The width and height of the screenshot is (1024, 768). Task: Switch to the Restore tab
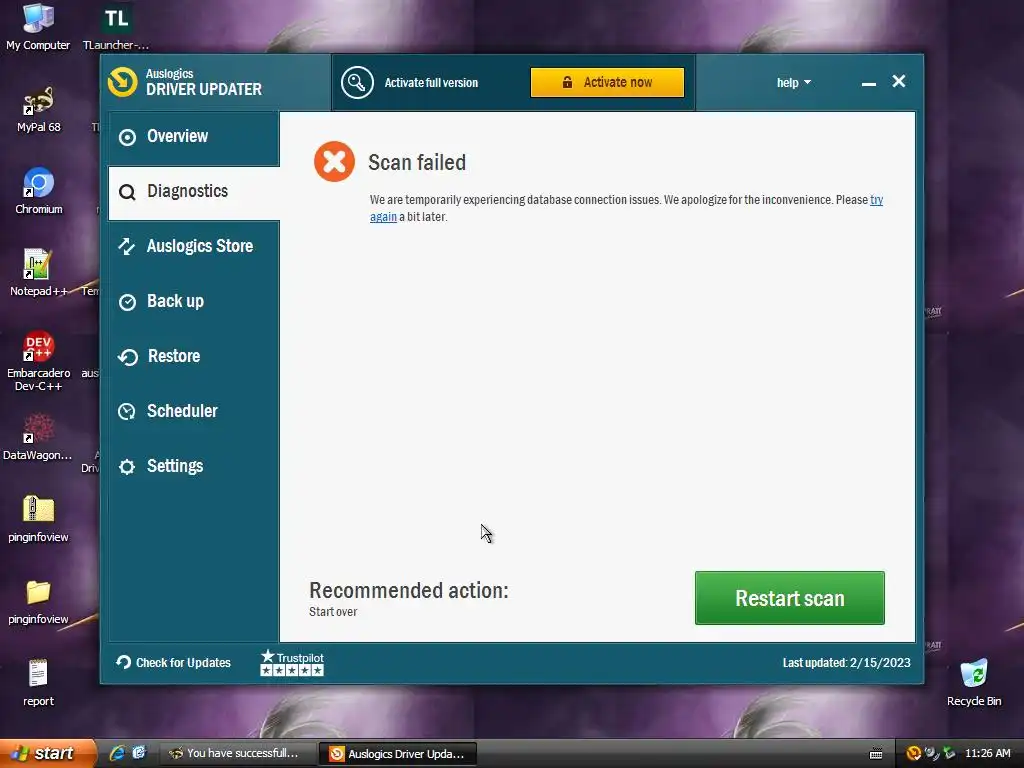194,356
